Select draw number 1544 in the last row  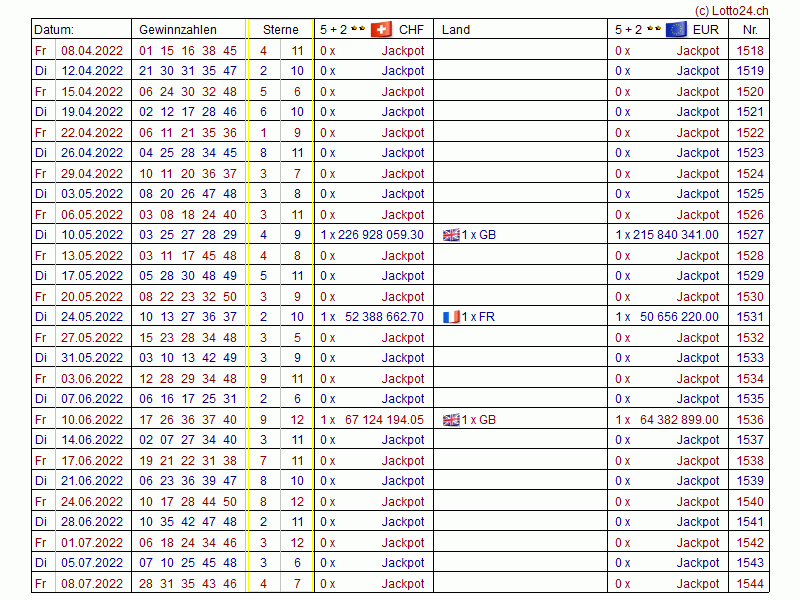[x=749, y=584]
